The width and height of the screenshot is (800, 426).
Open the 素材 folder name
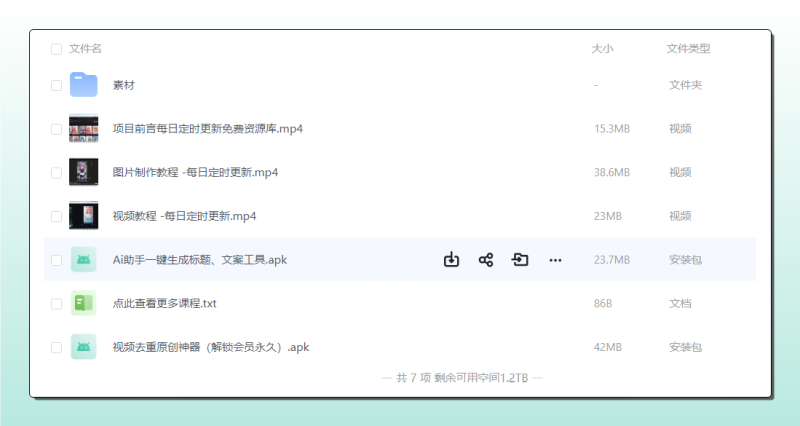pos(123,85)
